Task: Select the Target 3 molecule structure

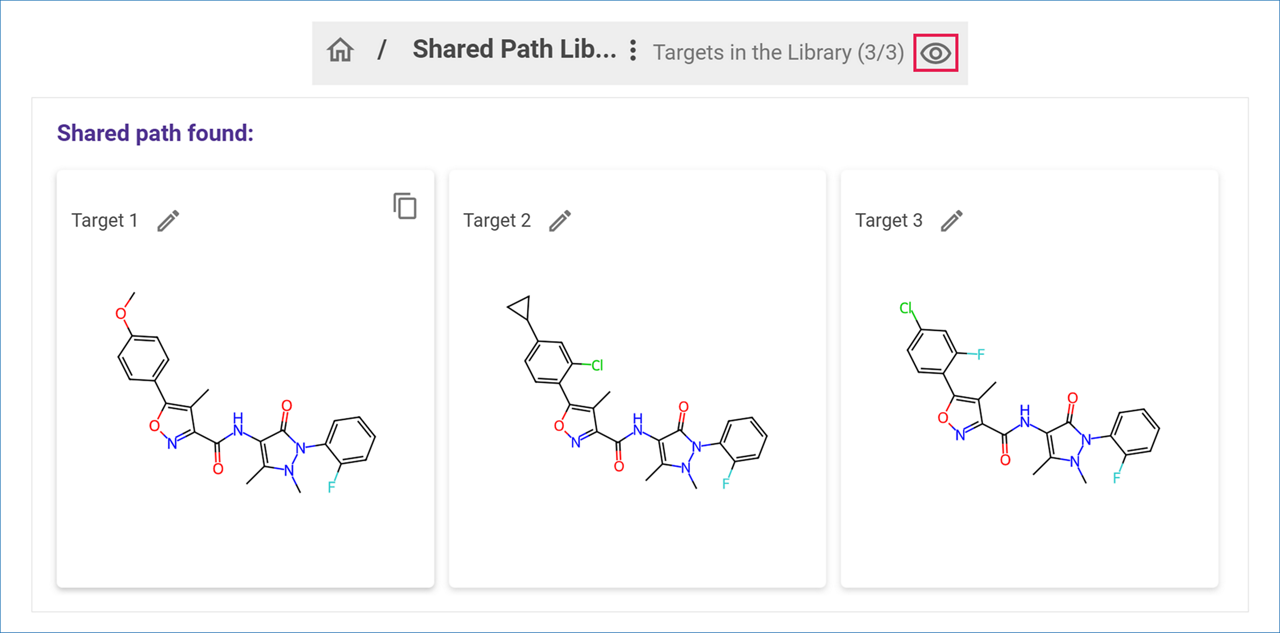Action: (1030, 400)
